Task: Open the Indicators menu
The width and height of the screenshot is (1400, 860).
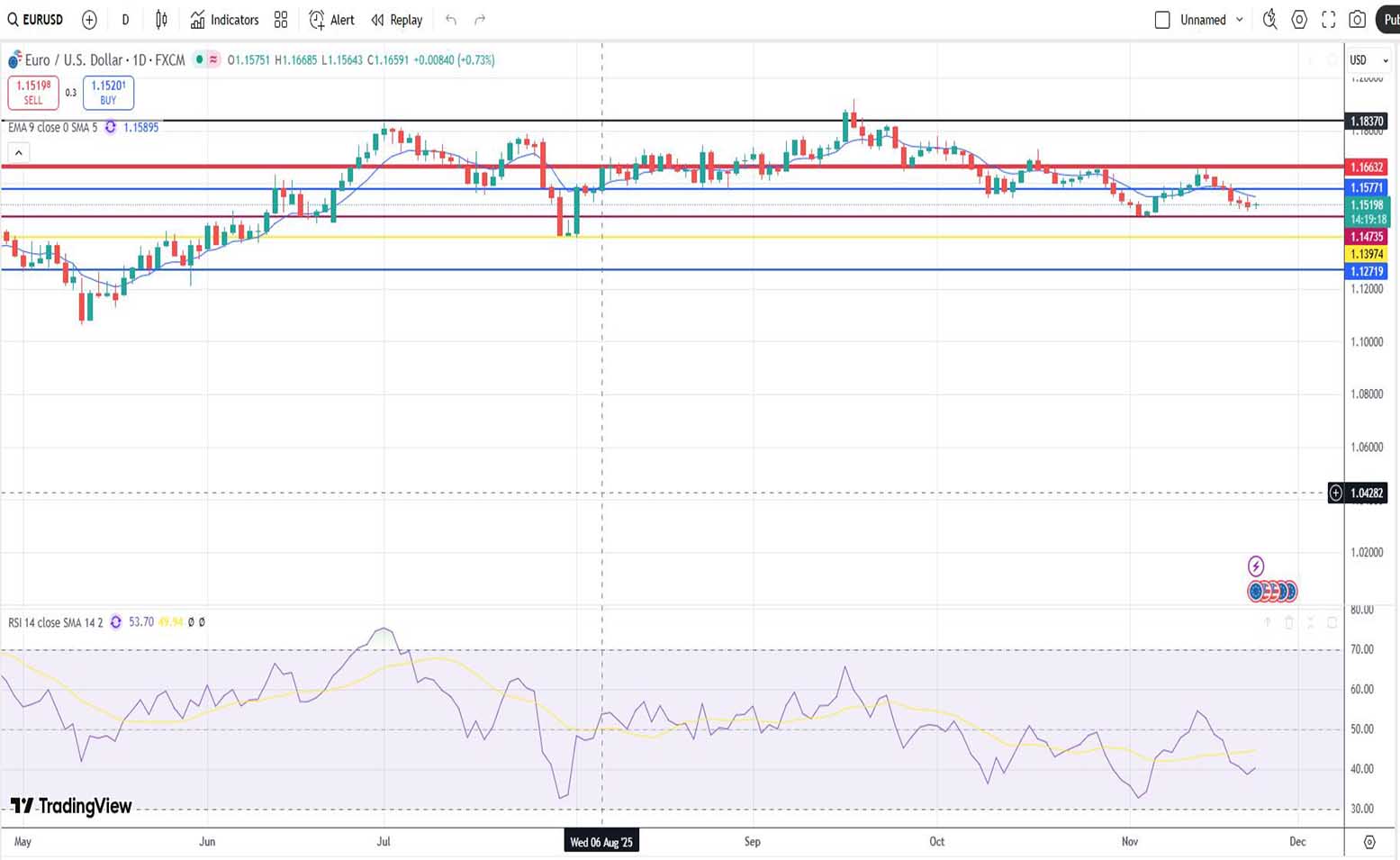Action: point(225,20)
